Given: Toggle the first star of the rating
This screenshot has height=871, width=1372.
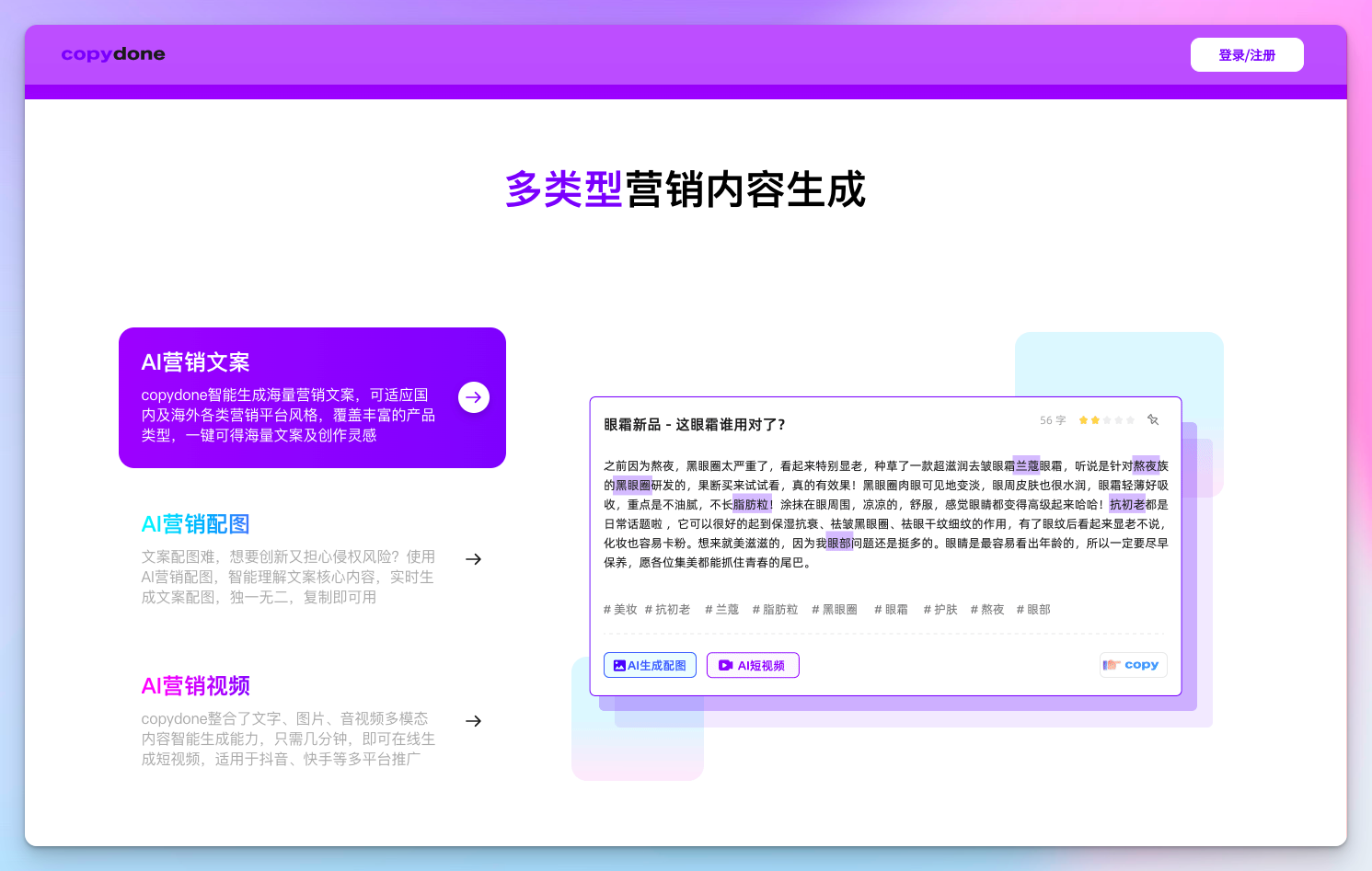Looking at the screenshot, I should (1083, 419).
